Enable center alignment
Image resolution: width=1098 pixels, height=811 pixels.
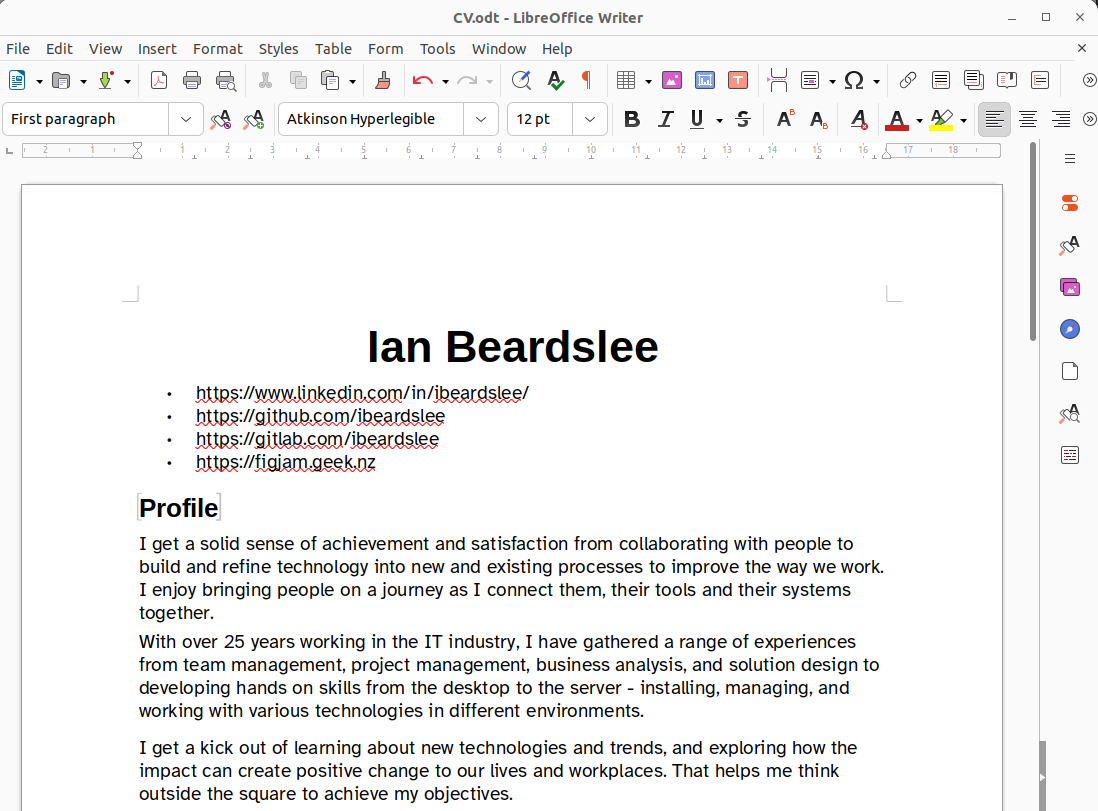click(1028, 119)
